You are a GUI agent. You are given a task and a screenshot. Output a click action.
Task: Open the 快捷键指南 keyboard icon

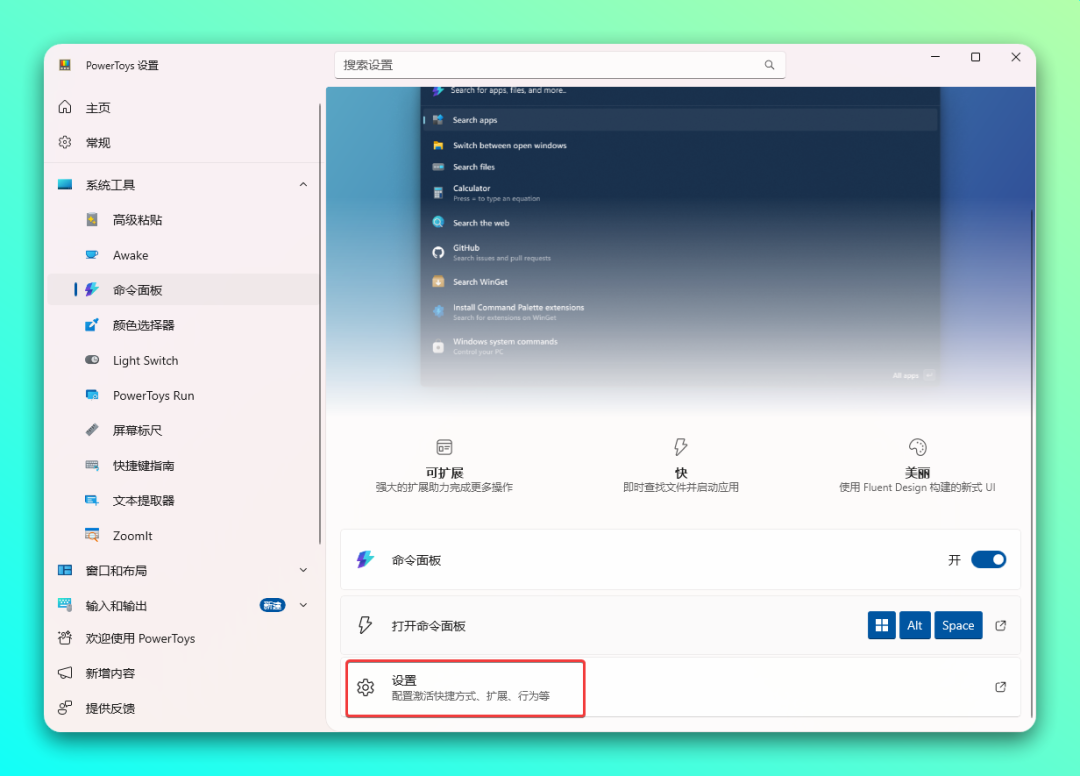[92, 466]
